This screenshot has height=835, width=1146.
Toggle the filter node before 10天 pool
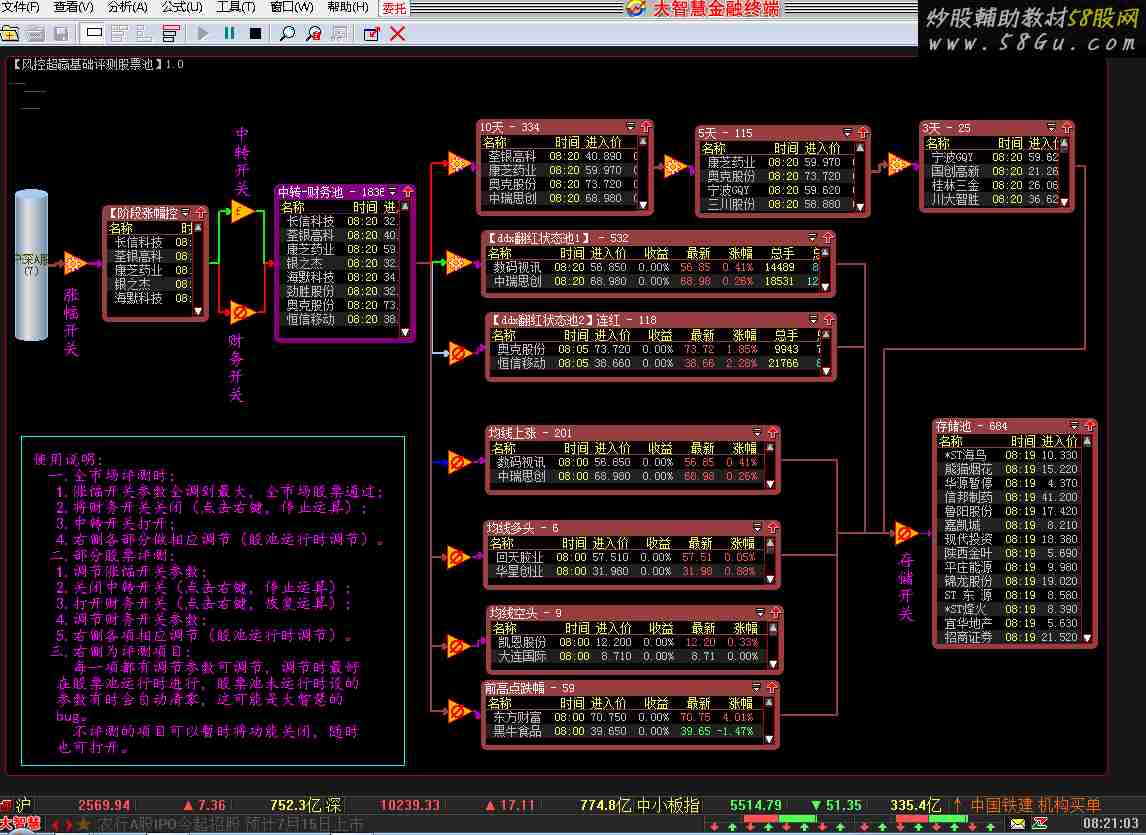(458, 164)
